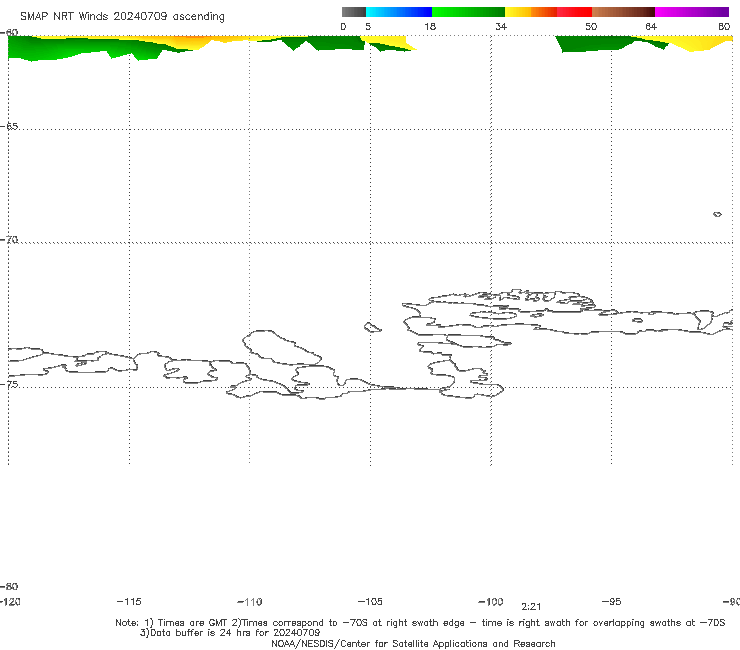Image resolution: width=740 pixels, height=650 pixels.
Task: Click the longitude label '-120'
Action: click(x=10, y=601)
